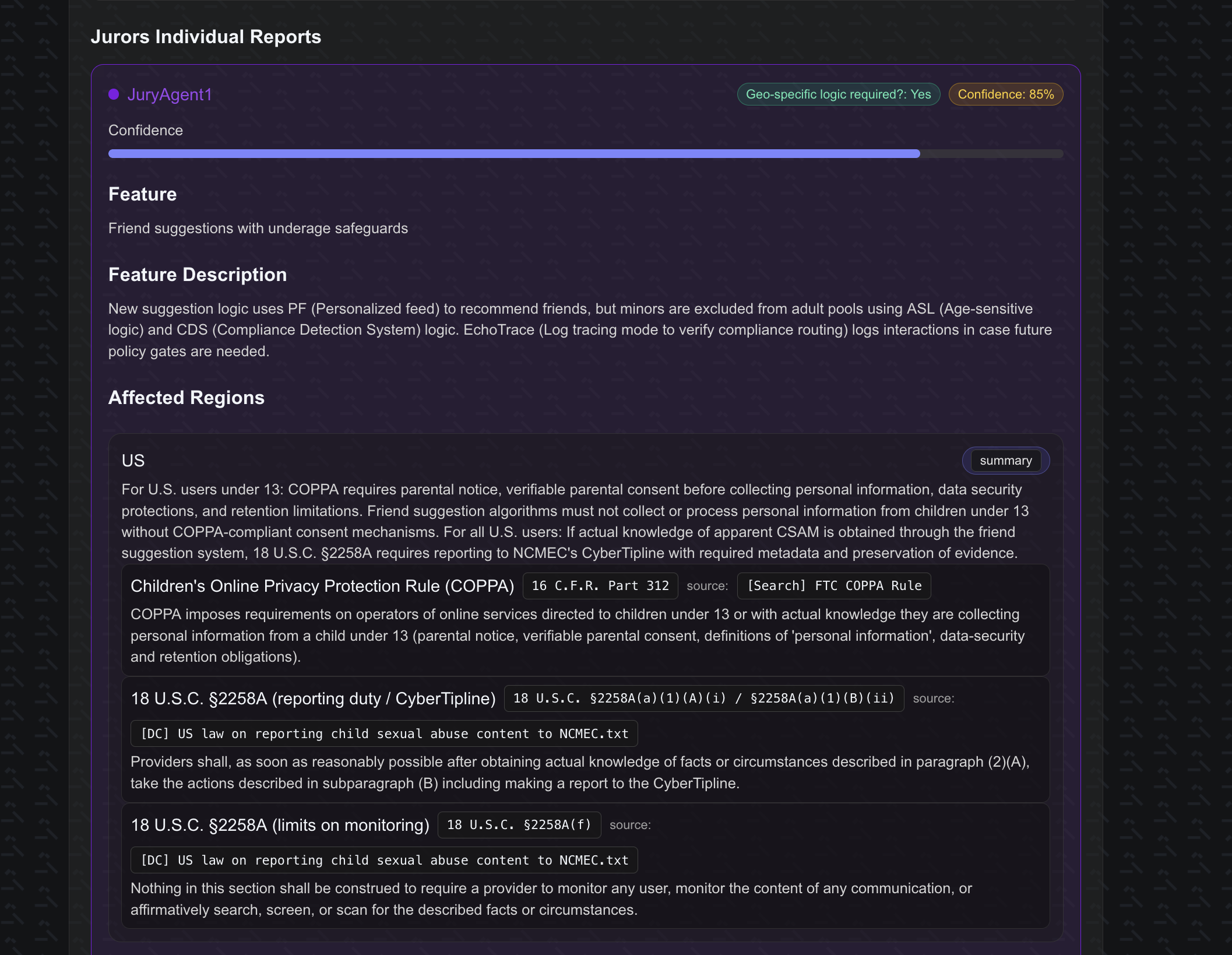Image resolution: width=1232 pixels, height=955 pixels.
Task: Click the 18 U.S.C. §2258A(f) citation tag
Action: pos(519,825)
